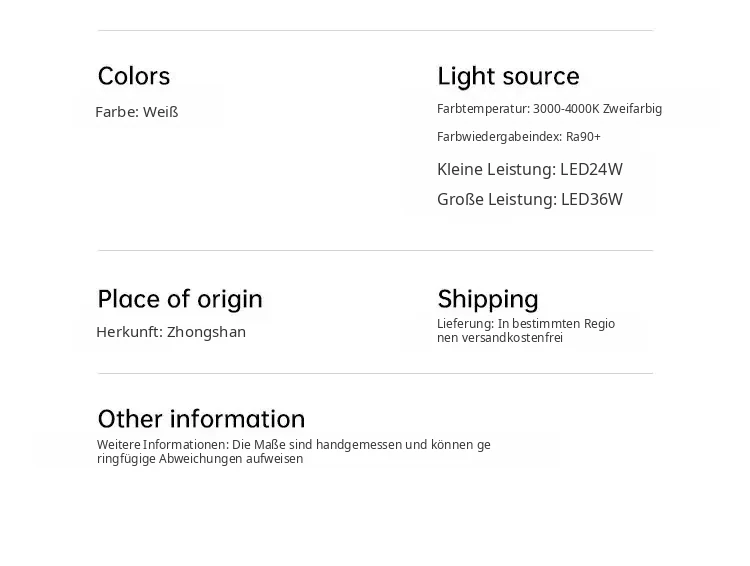This screenshot has height=566, width=750.
Task: Click the Colors heading
Action: [x=134, y=77]
